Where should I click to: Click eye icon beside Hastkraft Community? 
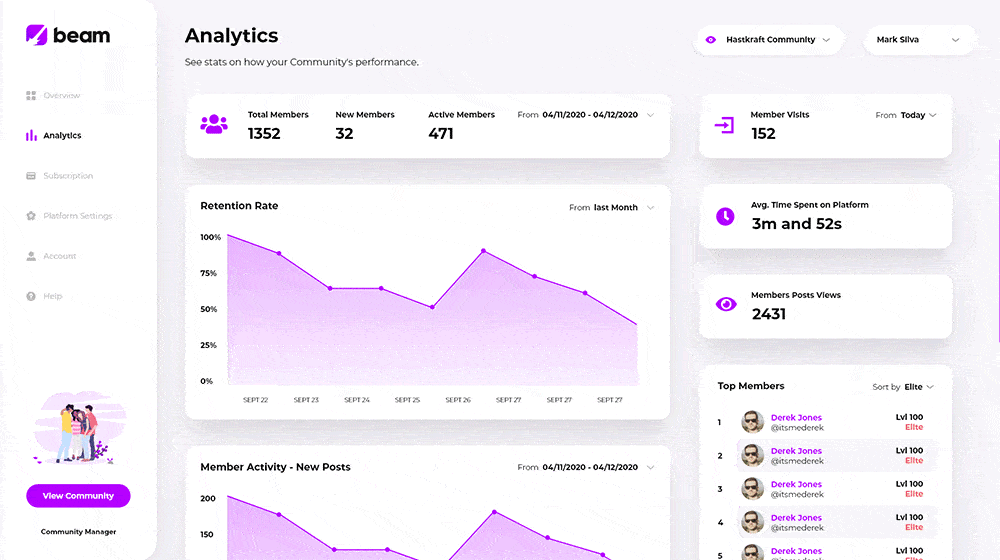pos(711,40)
